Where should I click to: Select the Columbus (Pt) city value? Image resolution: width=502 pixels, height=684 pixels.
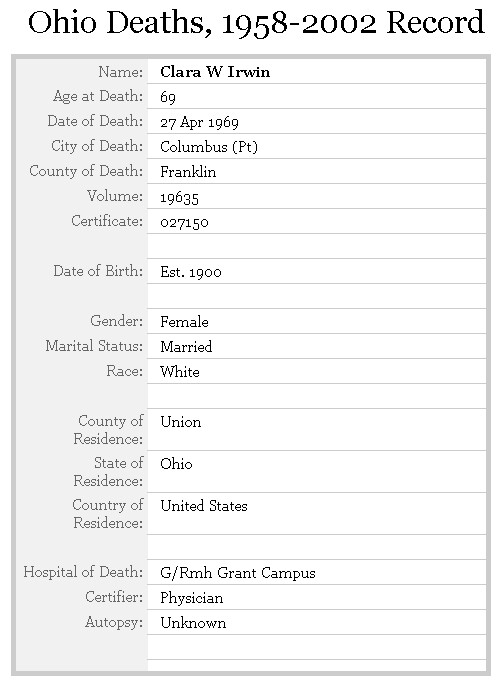[209, 147]
